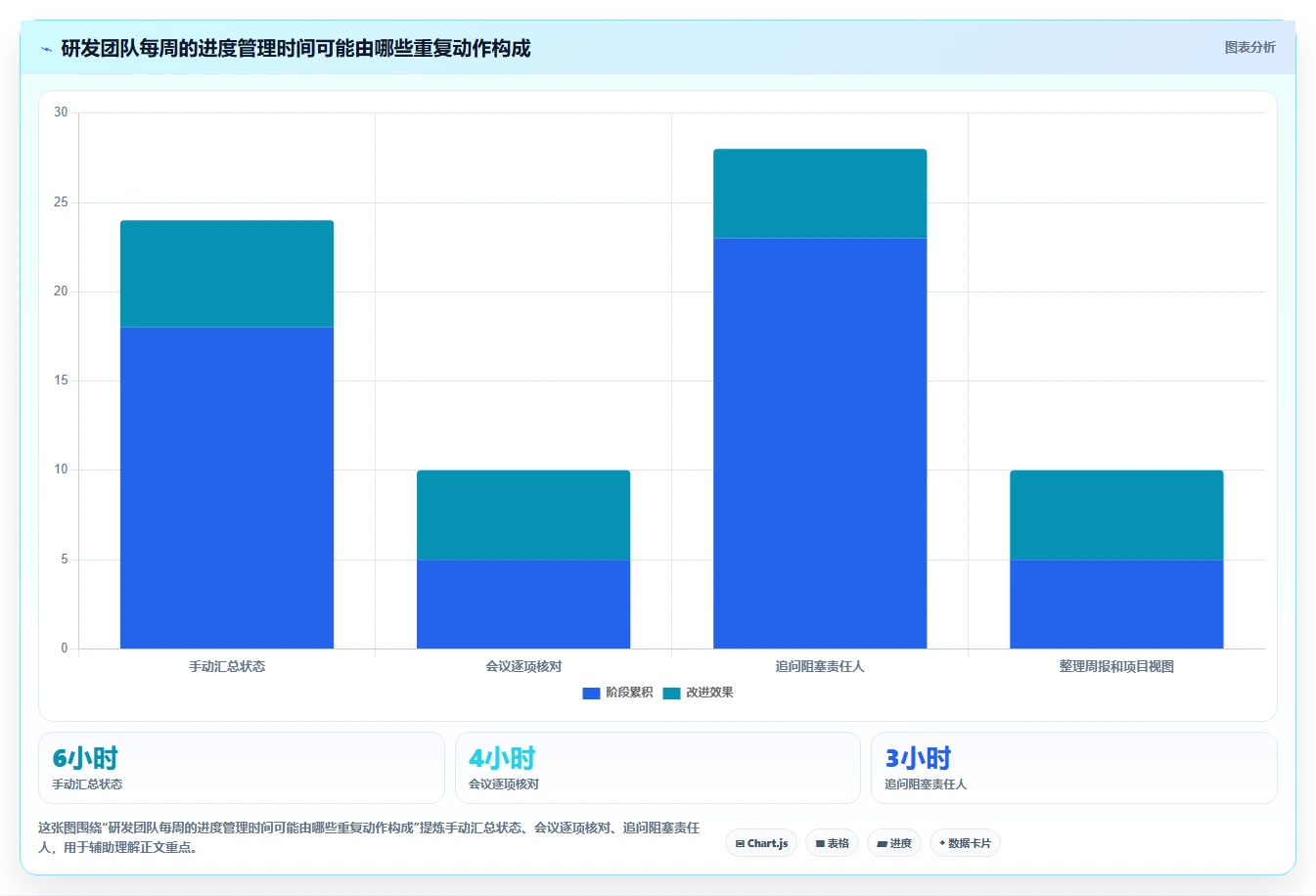The width and height of the screenshot is (1316, 896).
Task: Click the 改进效果 legend label text
Action: (x=709, y=693)
